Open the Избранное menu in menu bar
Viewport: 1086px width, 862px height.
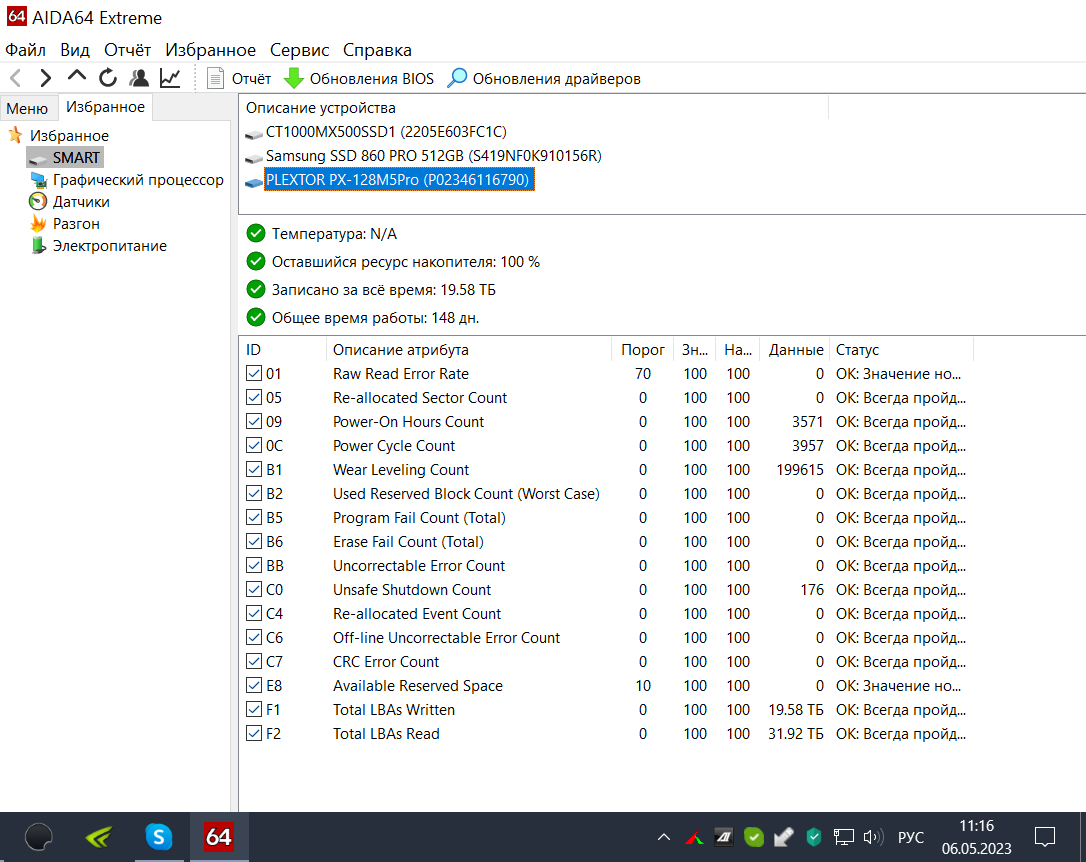click(x=211, y=50)
